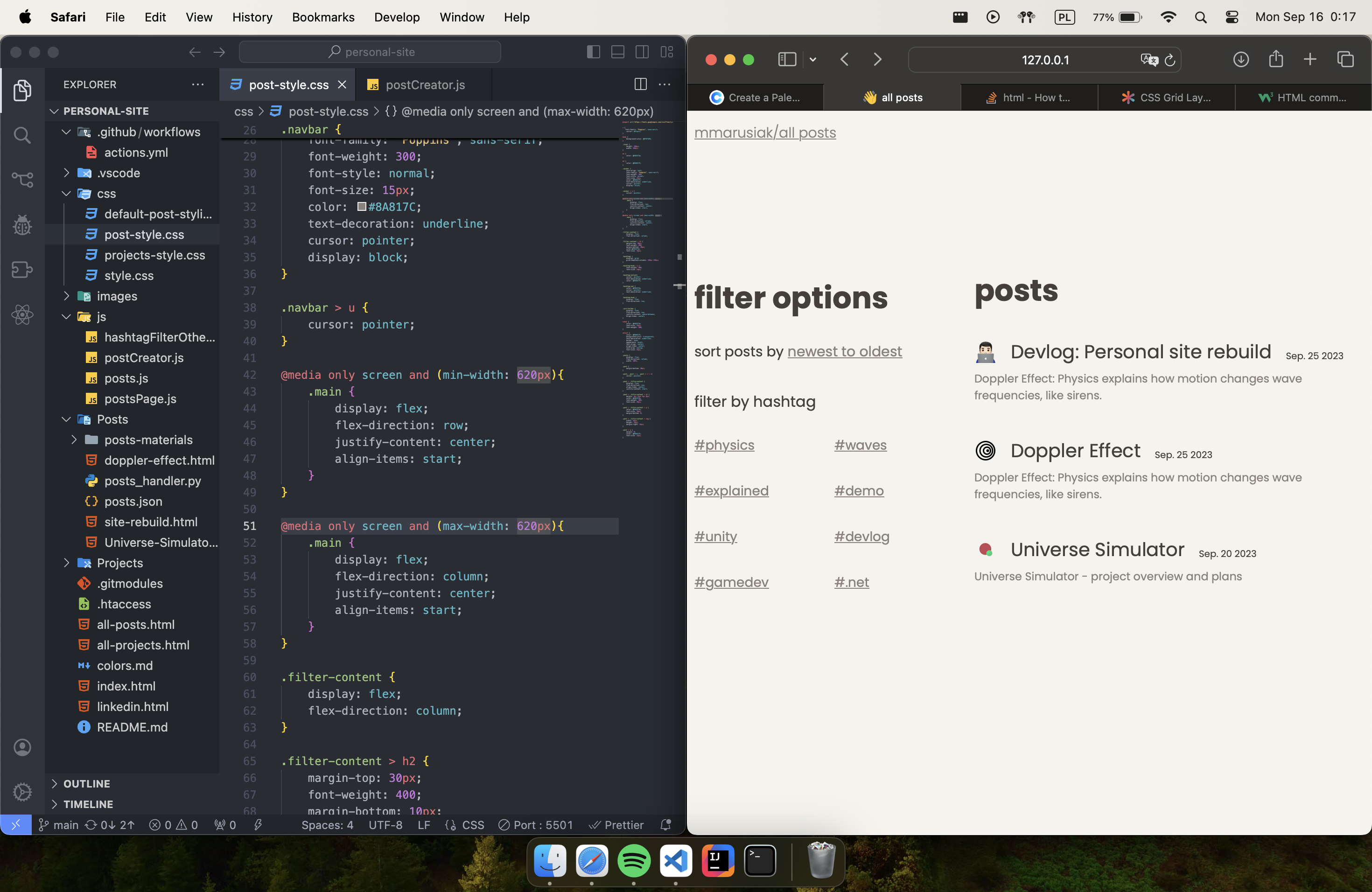Filter posts by #physics hashtag
1372x892 pixels.
[724, 445]
